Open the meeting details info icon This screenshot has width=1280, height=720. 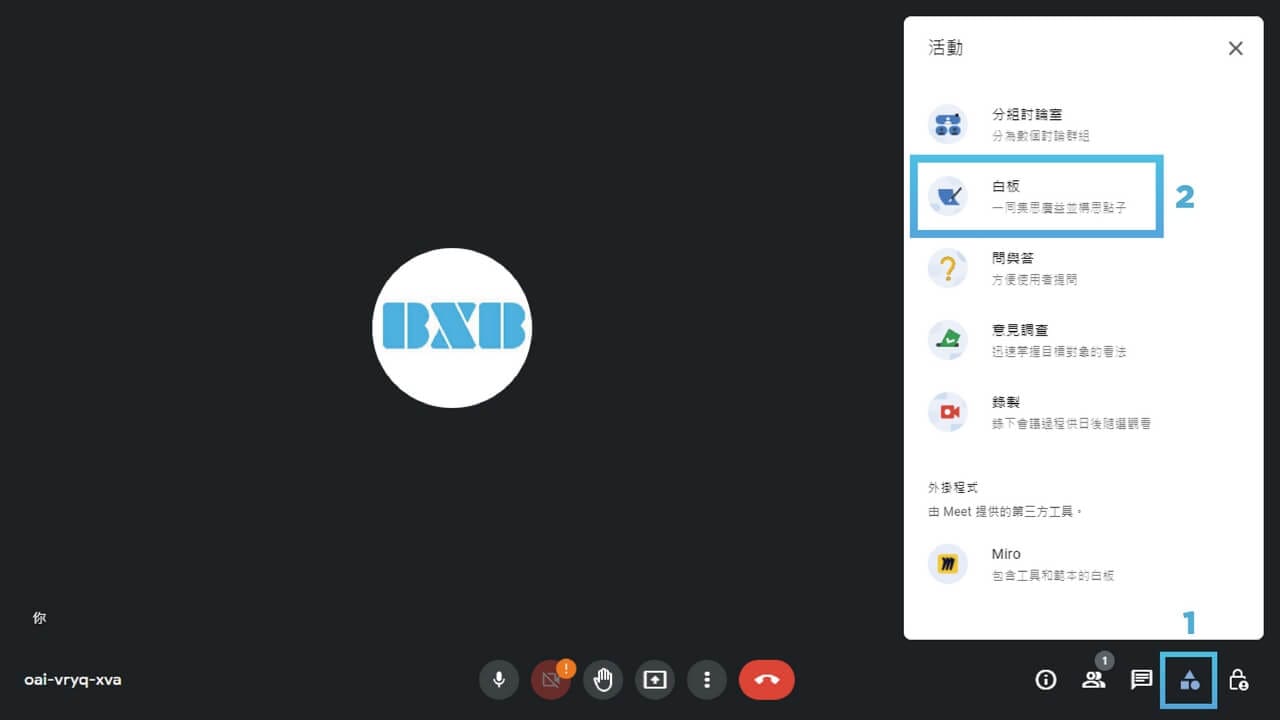pyautogui.click(x=1045, y=679)
